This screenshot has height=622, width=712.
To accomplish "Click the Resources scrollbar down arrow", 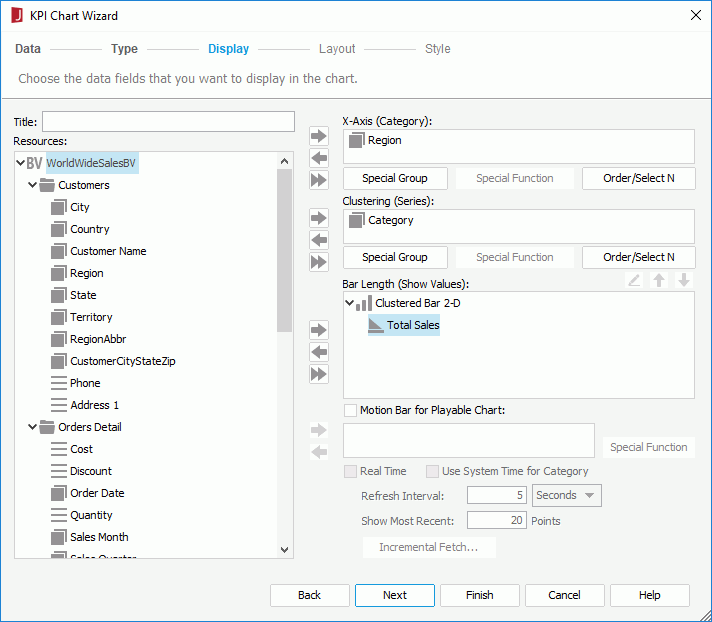I will 285,550.
